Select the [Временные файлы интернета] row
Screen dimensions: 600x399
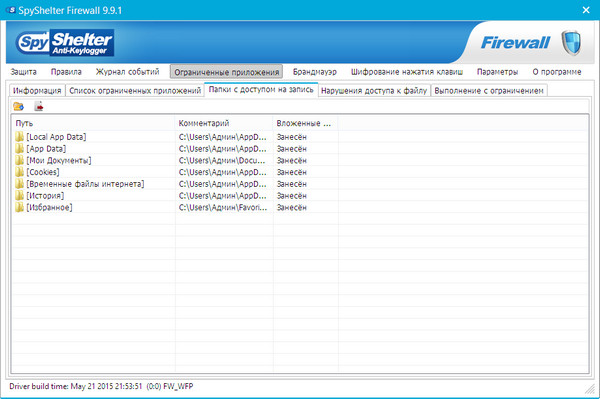tap(300, 184)
